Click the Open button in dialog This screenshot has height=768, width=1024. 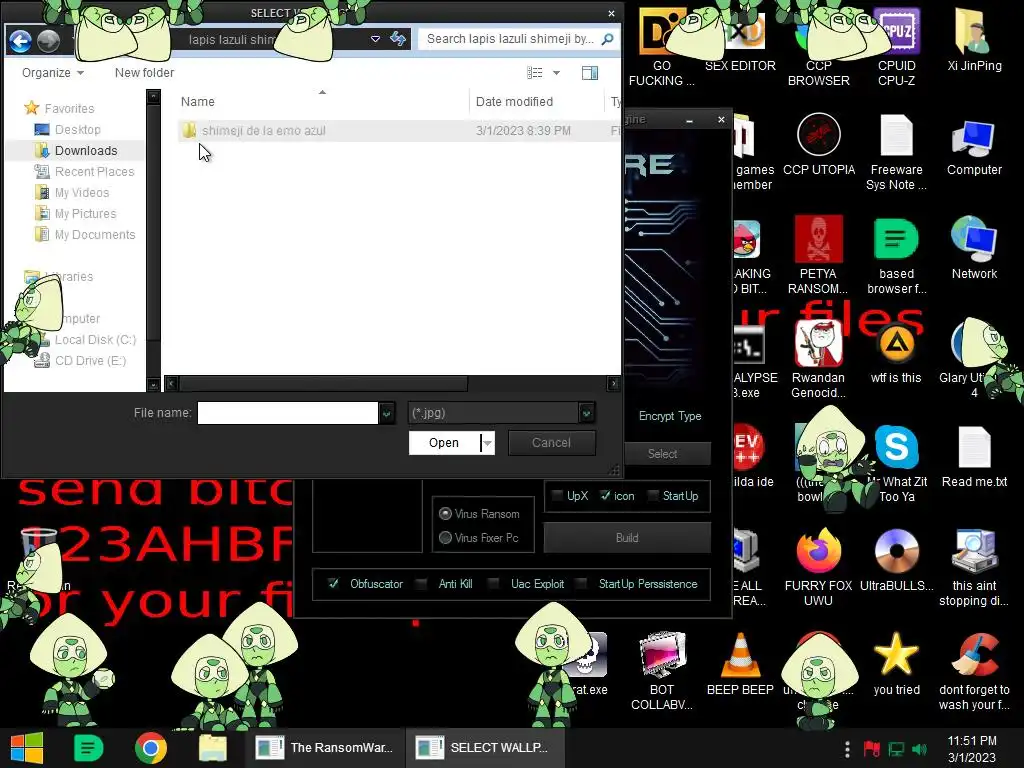coord(444,443)
